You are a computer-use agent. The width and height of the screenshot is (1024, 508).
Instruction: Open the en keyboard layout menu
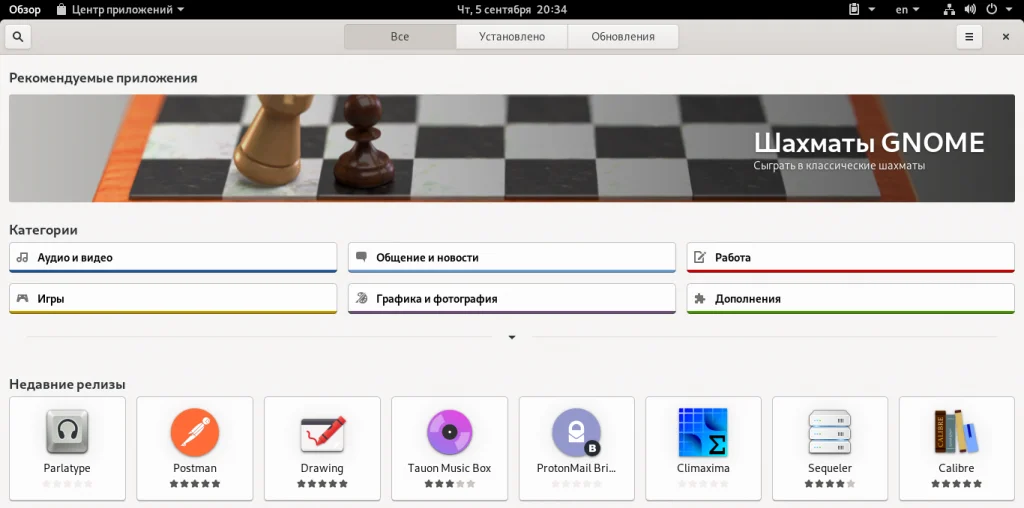pos(907,9)
